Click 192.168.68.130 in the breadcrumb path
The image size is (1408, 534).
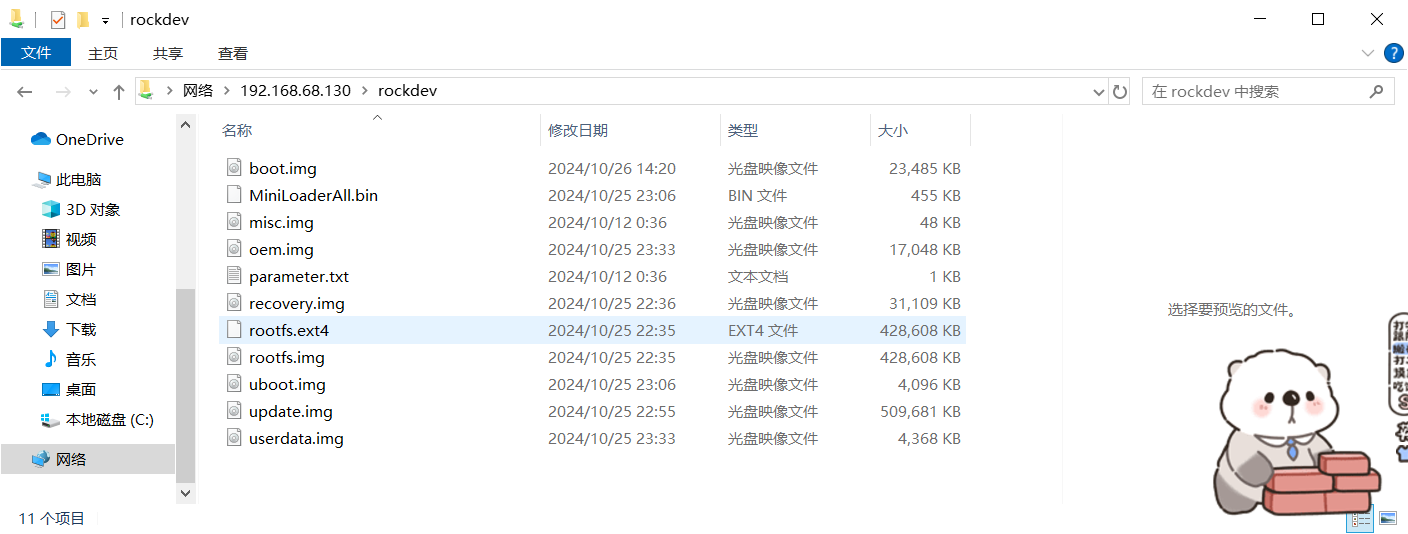[295, 91]
